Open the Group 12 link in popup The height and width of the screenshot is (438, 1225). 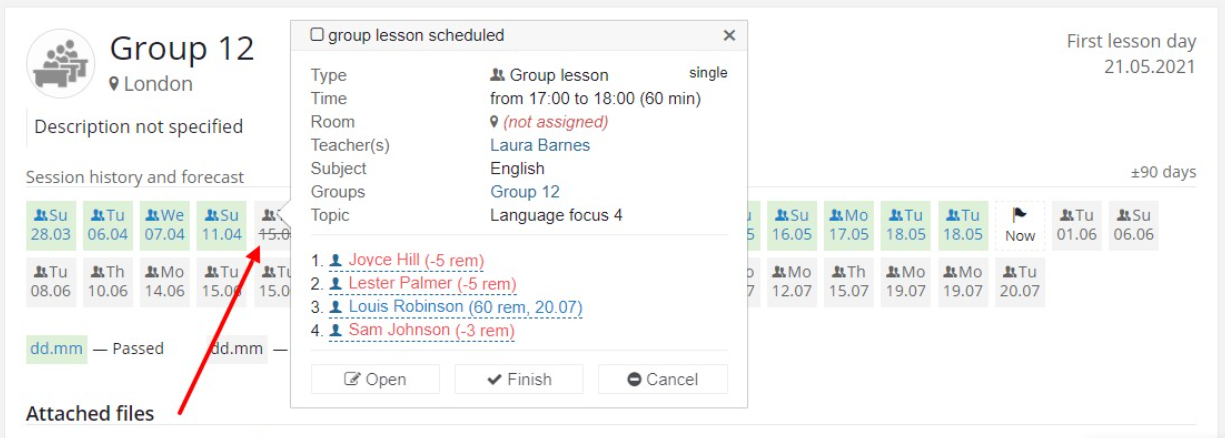(525, 192)
